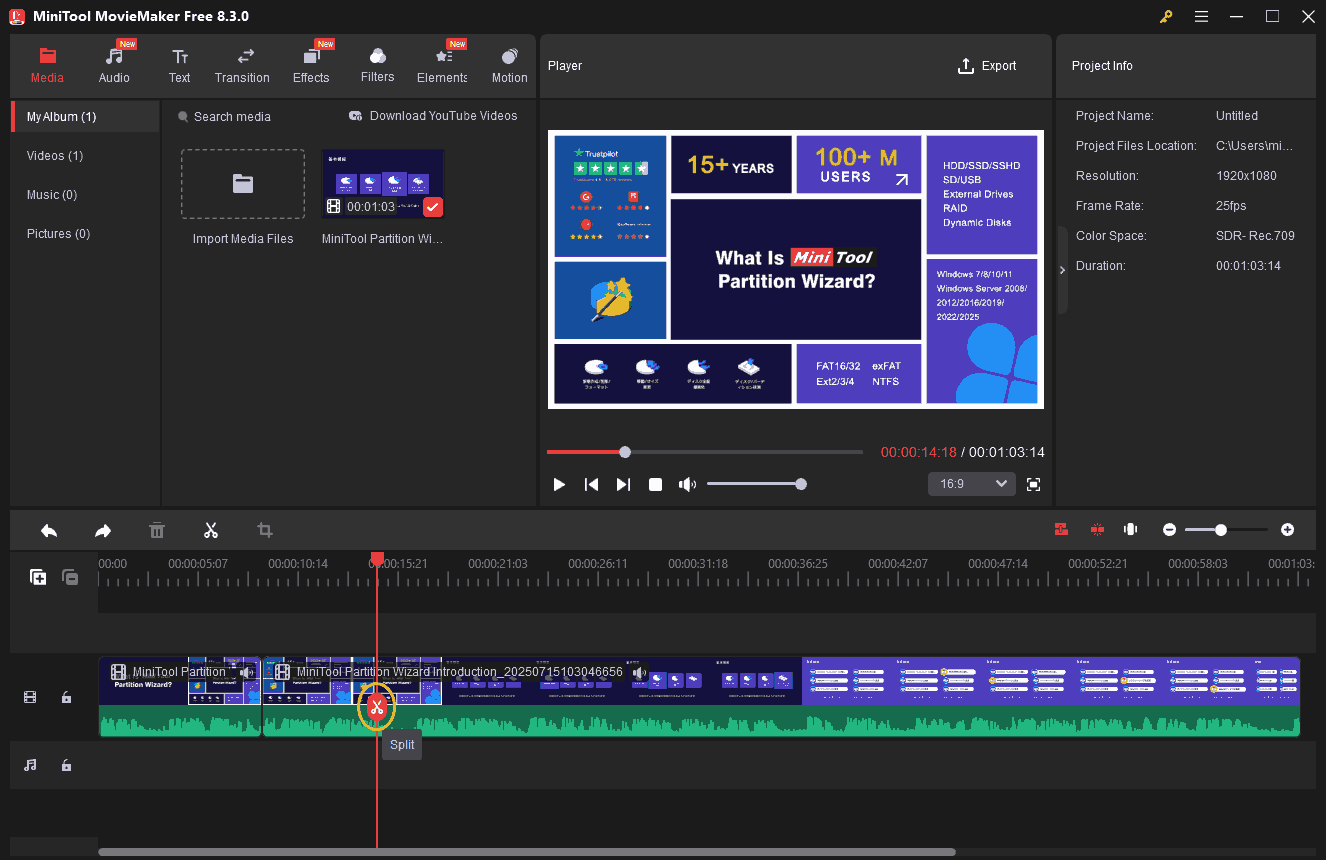Click the red Split scissors on playhead
The image size is (1326, 860).
[377, 708]
